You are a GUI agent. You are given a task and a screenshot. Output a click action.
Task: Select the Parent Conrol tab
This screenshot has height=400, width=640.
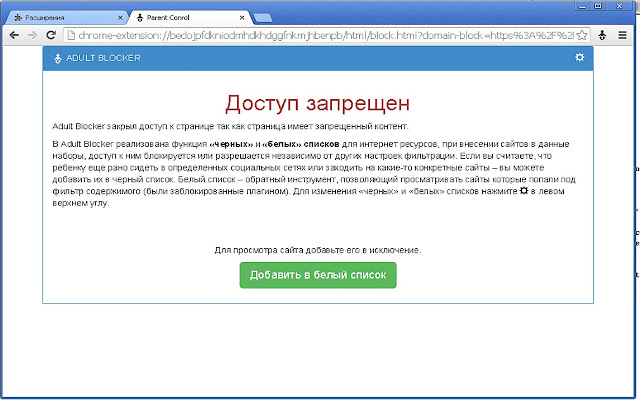tap(189, 18)
